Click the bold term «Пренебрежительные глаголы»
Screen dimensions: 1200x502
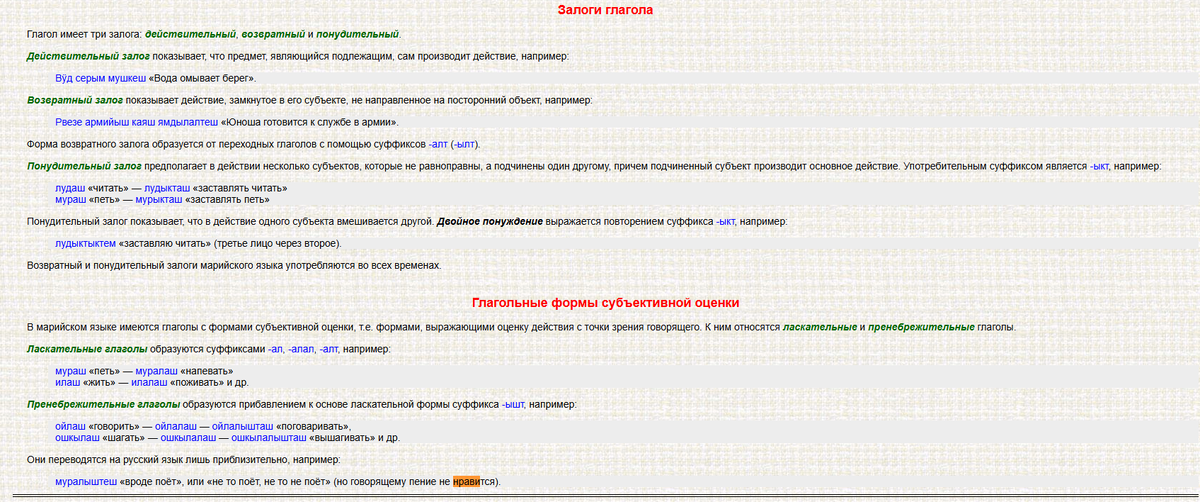pos(104,404)
